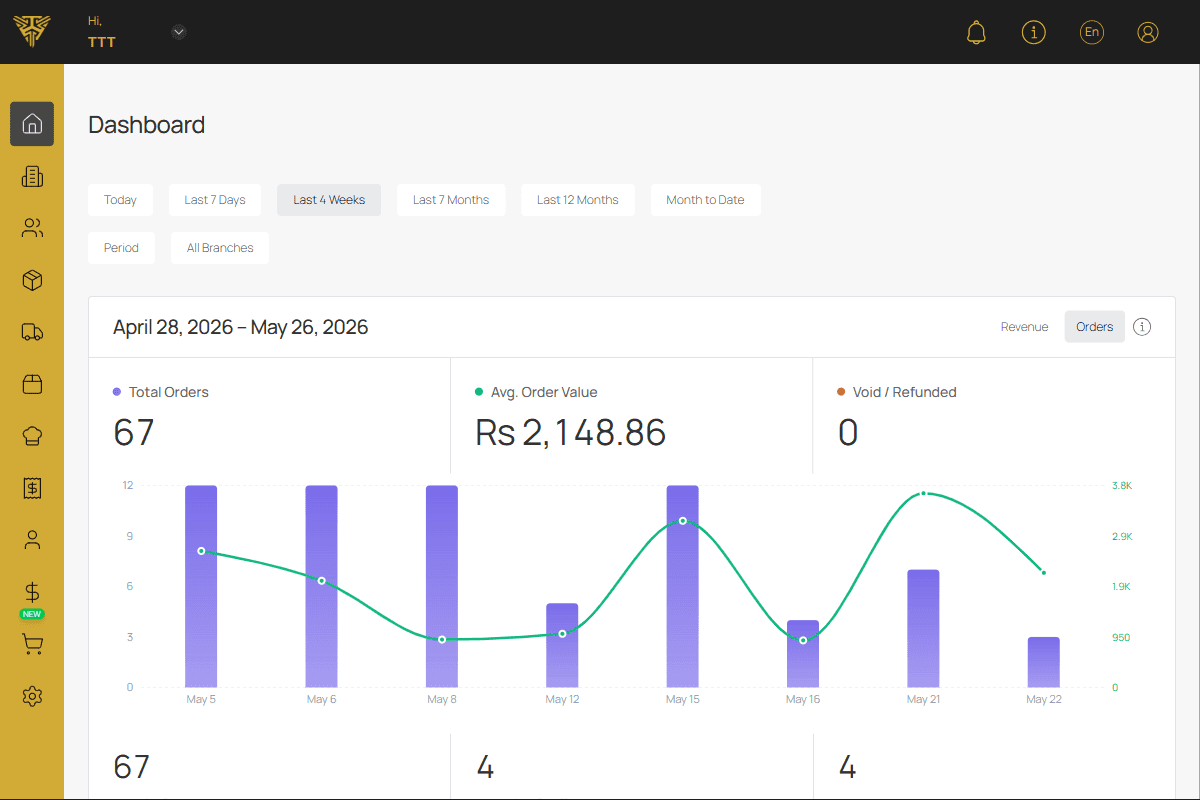
Task: Click the '3.8K' right axis label
Action: (x=1122, y=485)
